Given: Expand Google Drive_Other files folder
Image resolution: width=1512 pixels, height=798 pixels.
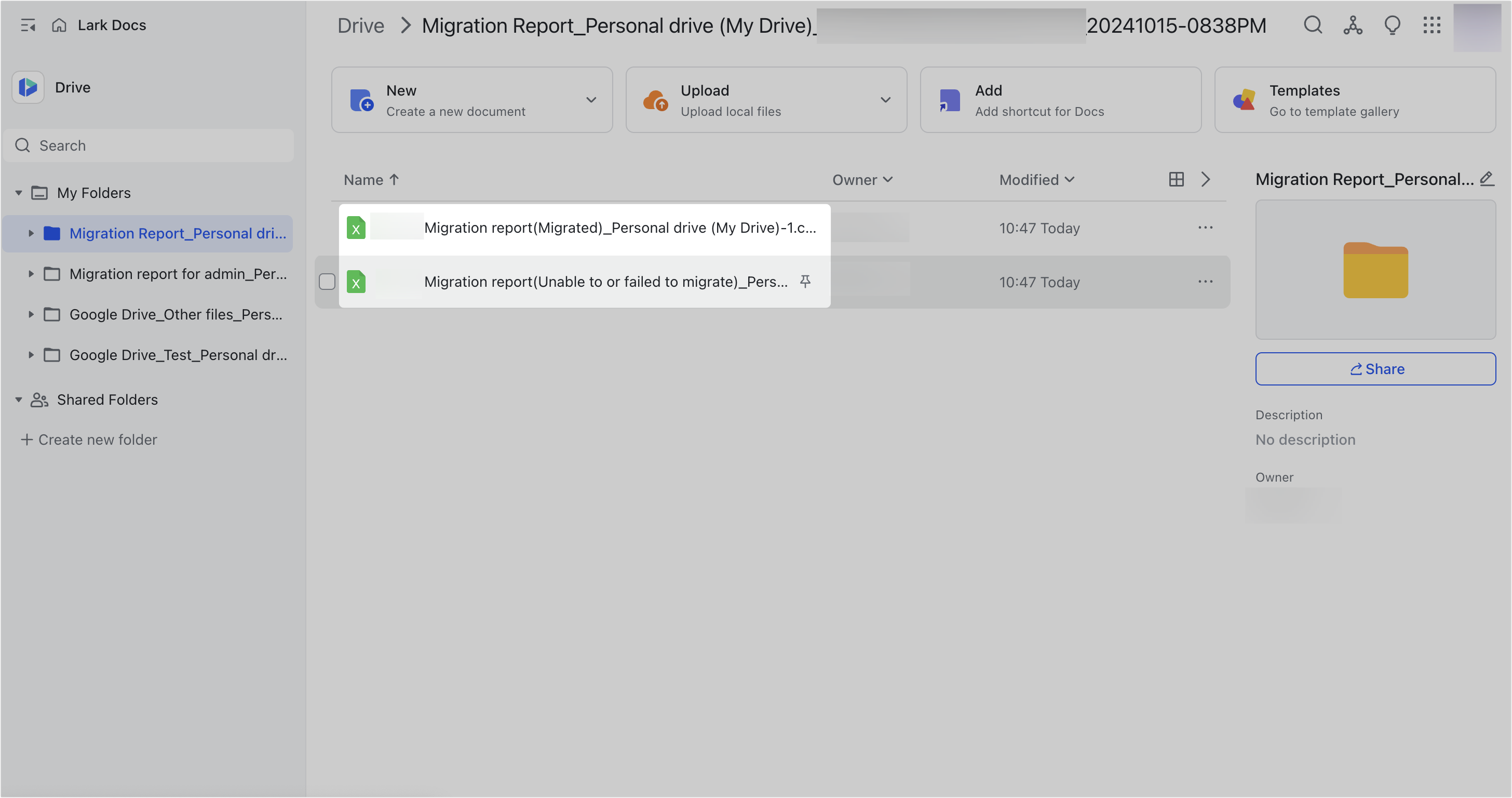Looking at the screenshot, I should tap(31, 315).
